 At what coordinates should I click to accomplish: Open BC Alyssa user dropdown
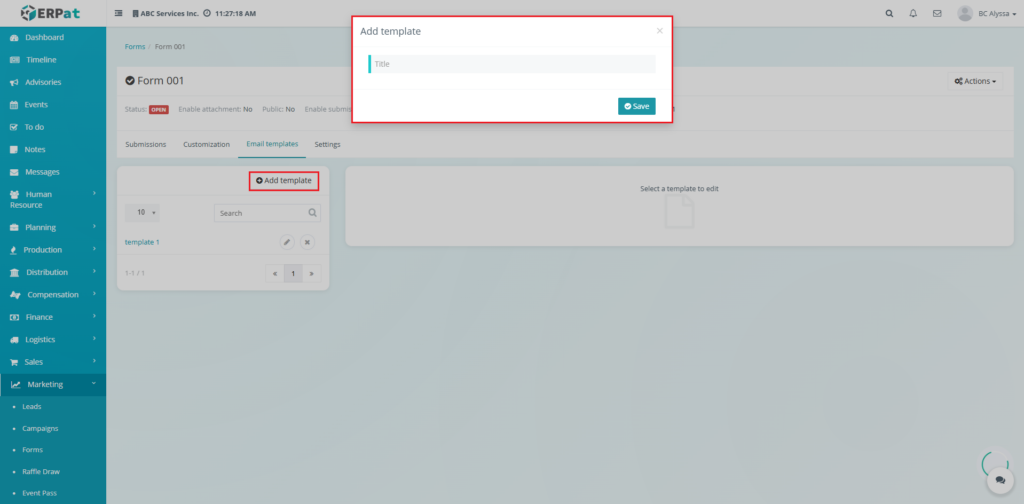997,13
